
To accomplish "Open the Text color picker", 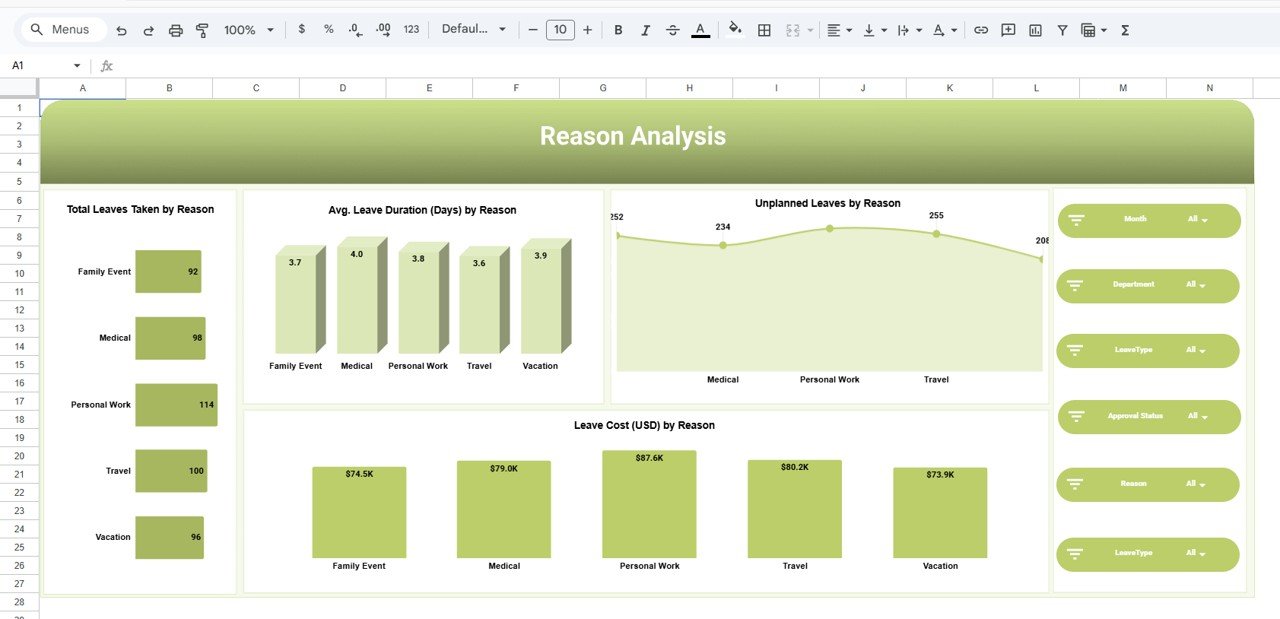I will point(700,29).
